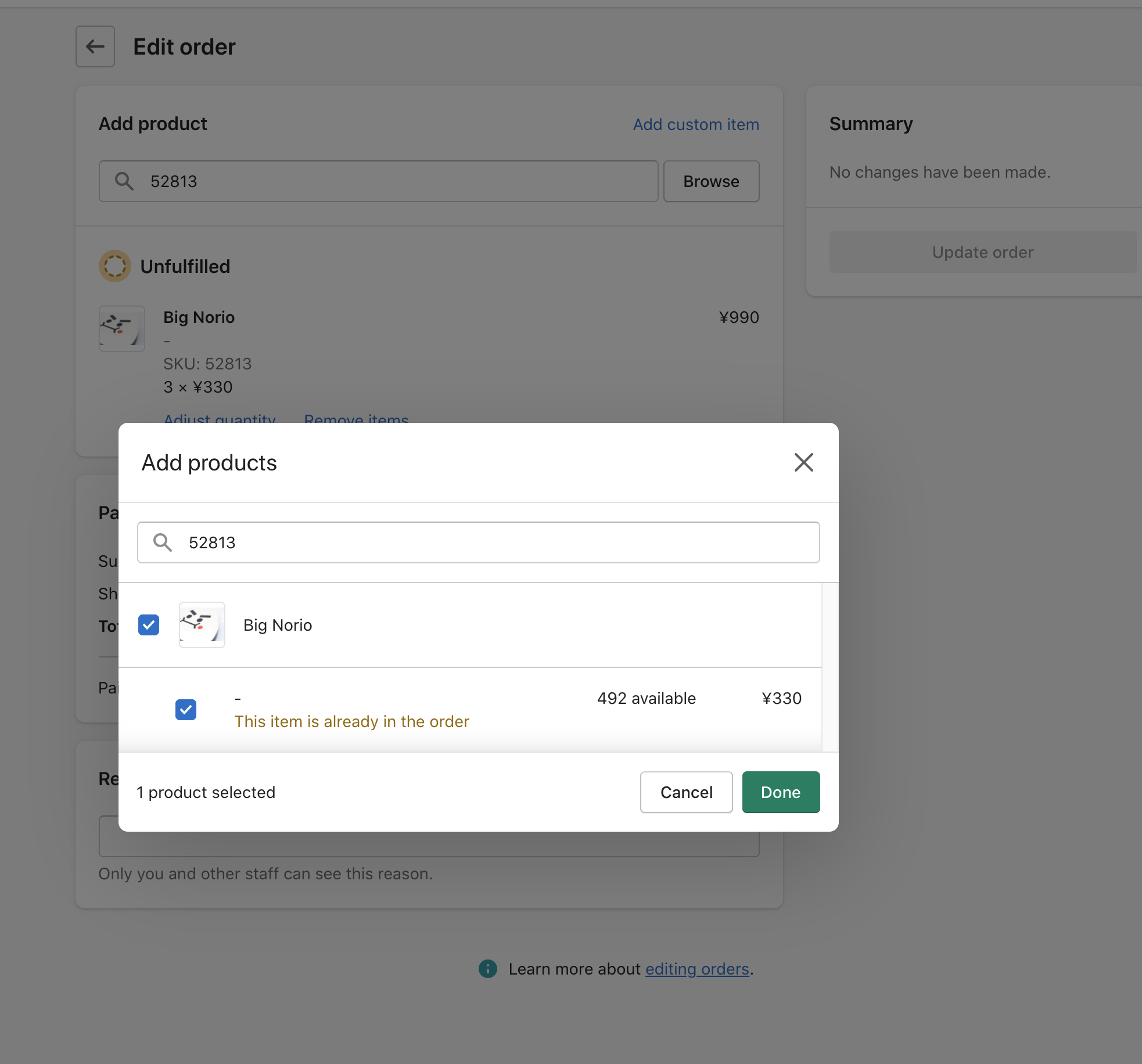Click the modal results scrollbar track
The image size is (1142, 1064).
(829, 667)
